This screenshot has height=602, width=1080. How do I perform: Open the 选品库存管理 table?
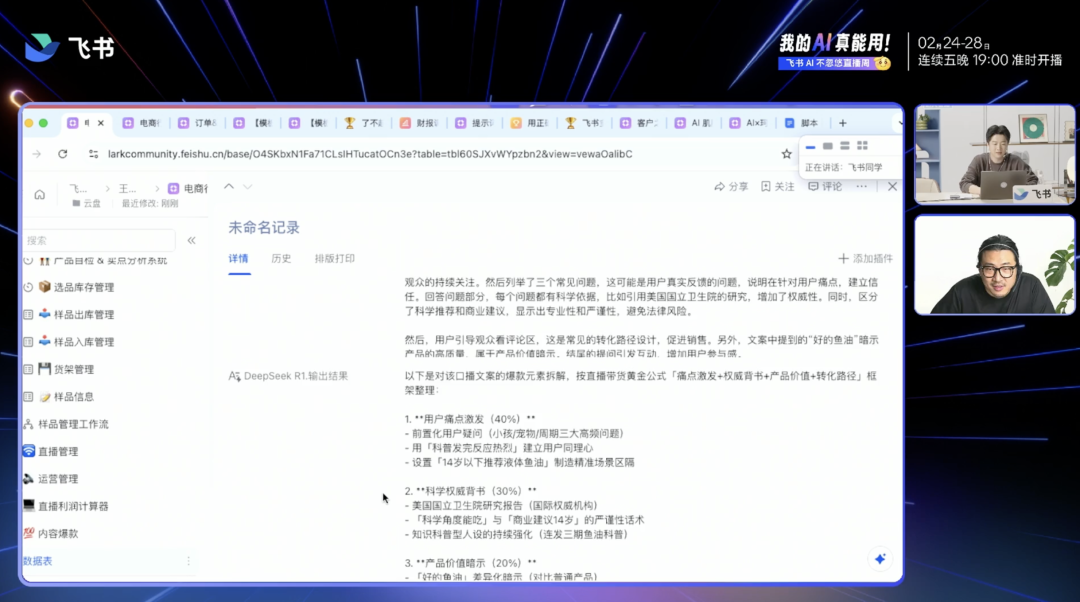(x=83, y=287)
